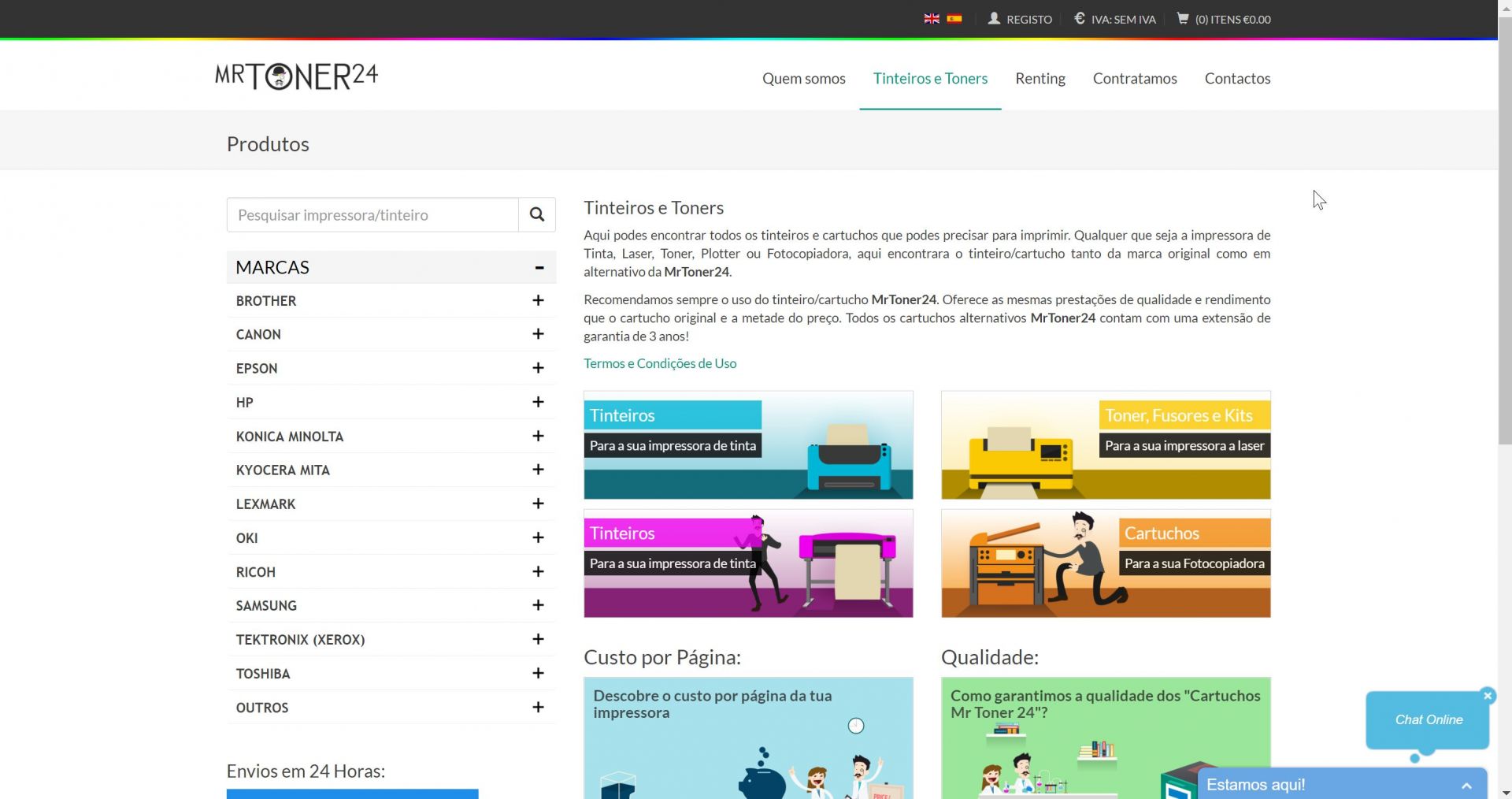Click the MrToner24 logo
The image size is (1512, 799).
coord(296,76)
